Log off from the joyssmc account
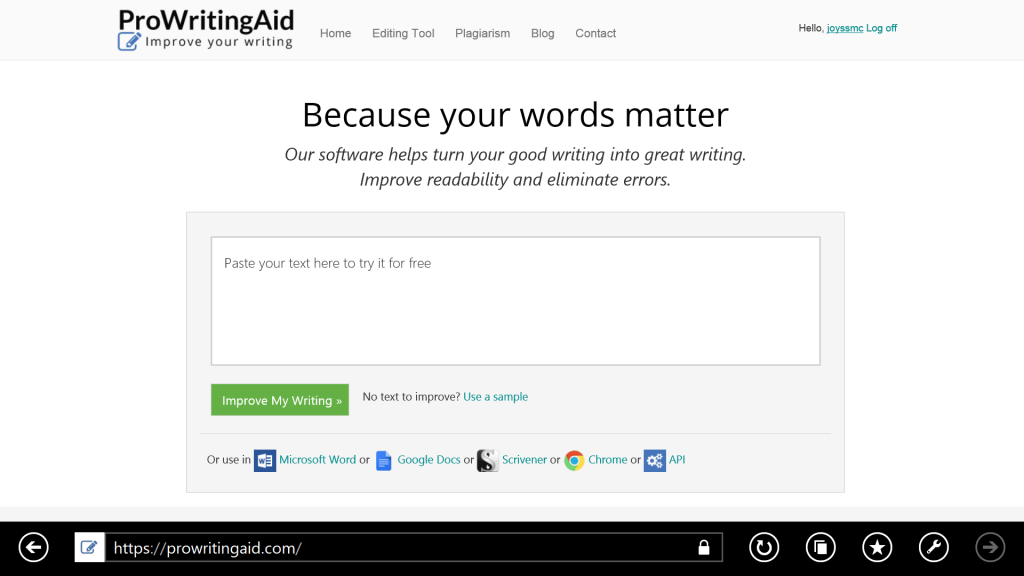Image resolution: width=1024 pixels, height=576 pixels. [881, 28]
